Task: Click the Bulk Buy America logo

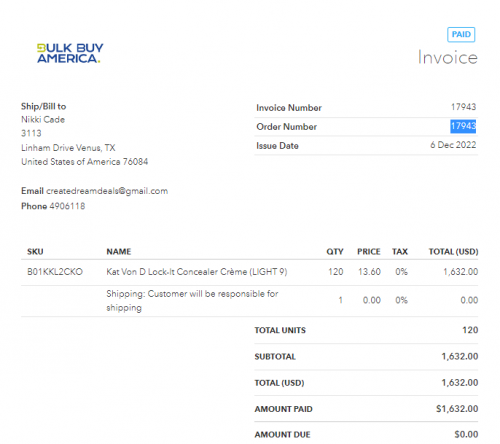Action: (70, 53)
